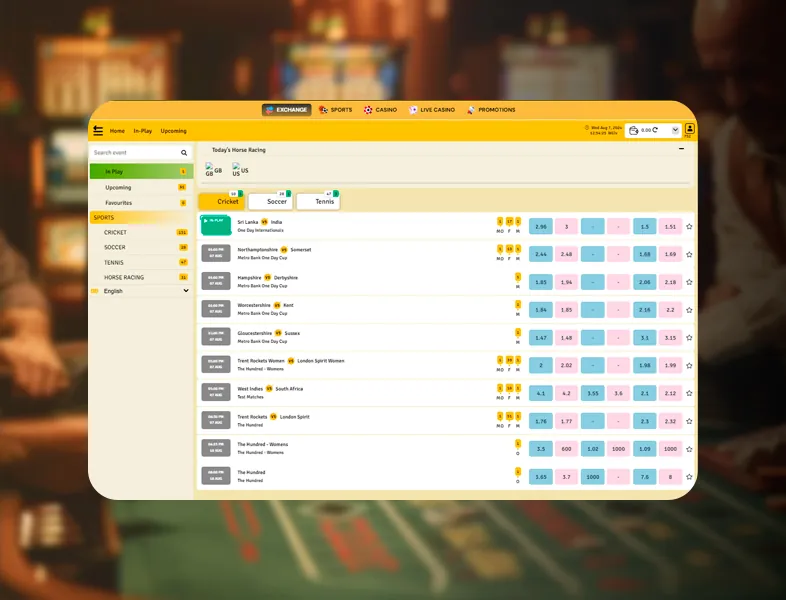Open the Live Casino top menu
786x600 pixels.
coord(432,110)
